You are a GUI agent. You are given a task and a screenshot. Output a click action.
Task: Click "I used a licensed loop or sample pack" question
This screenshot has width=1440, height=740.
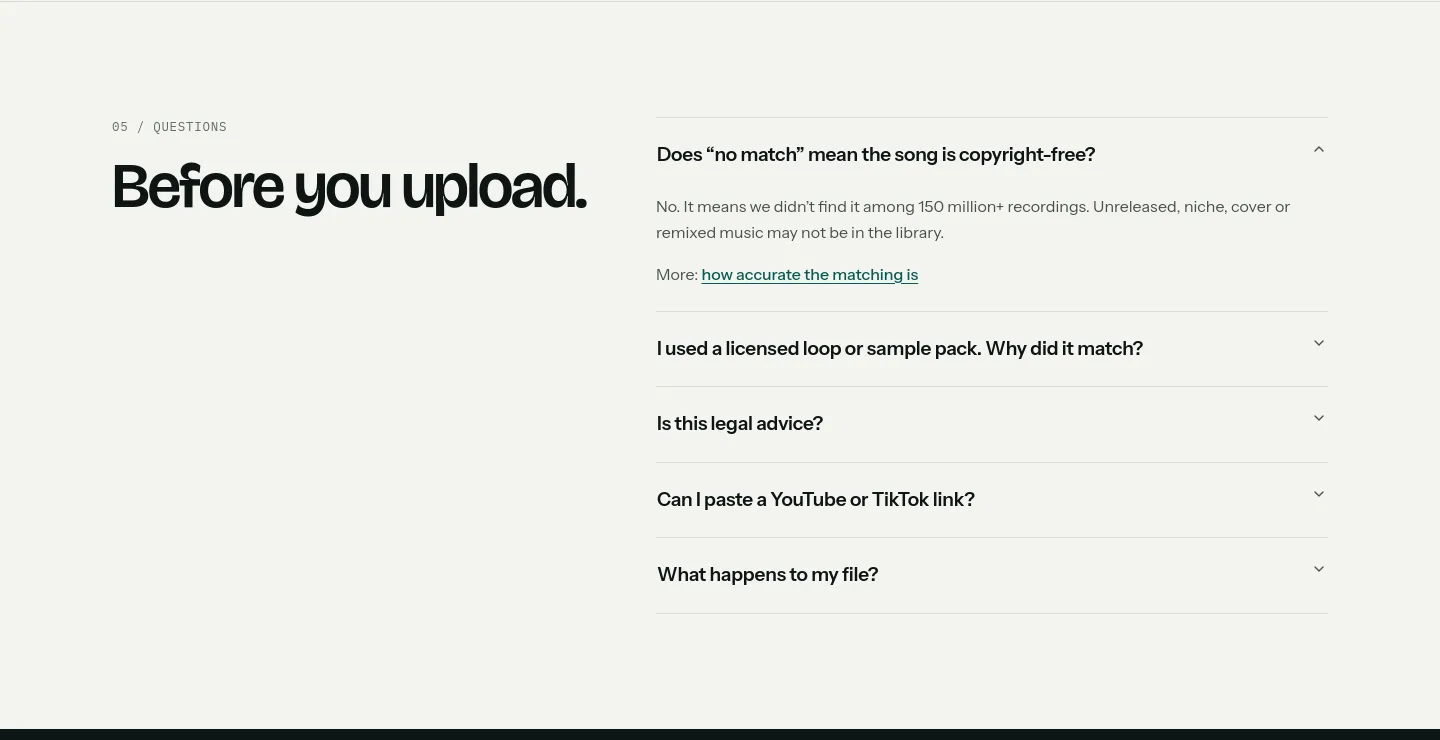tap(900, 348)
